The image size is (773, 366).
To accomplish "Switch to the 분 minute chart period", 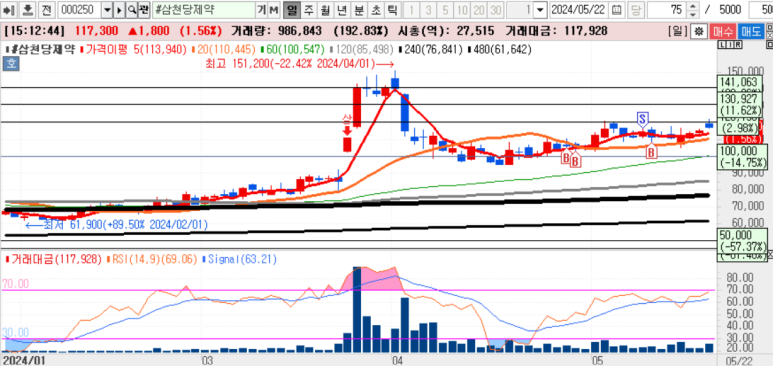I will 358,9.
